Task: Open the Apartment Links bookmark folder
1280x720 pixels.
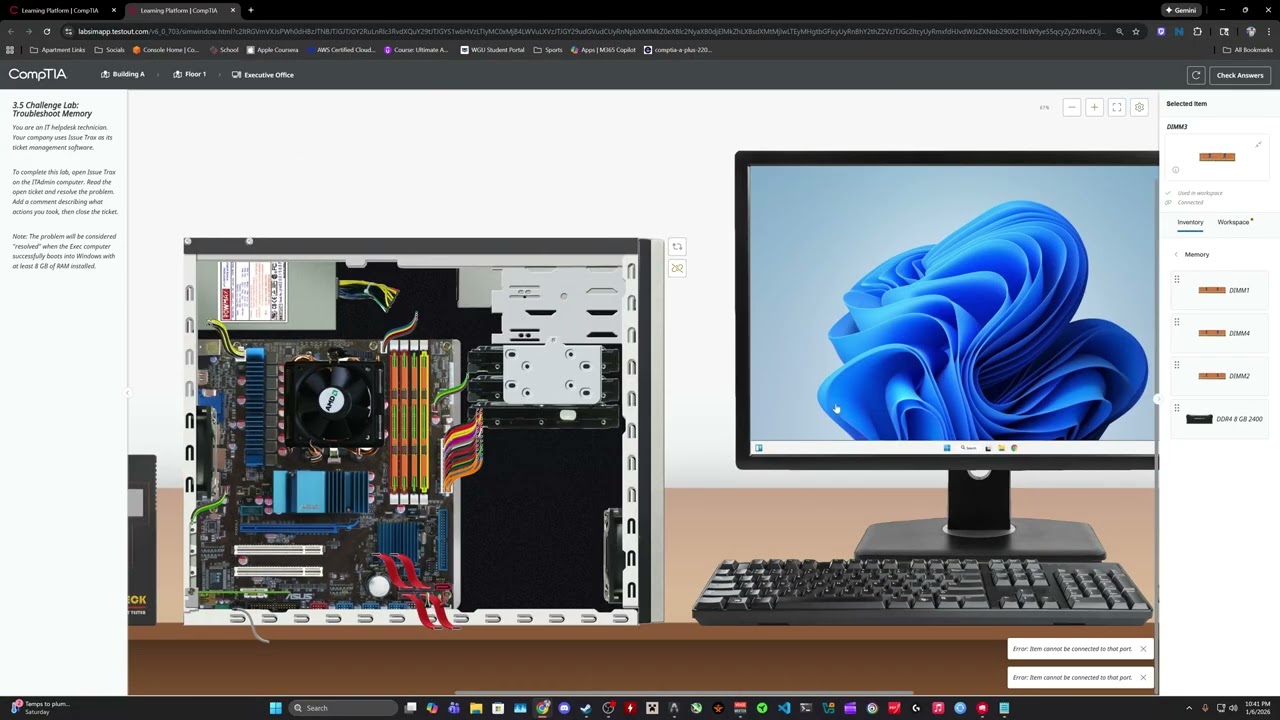Action: (58, 50)
